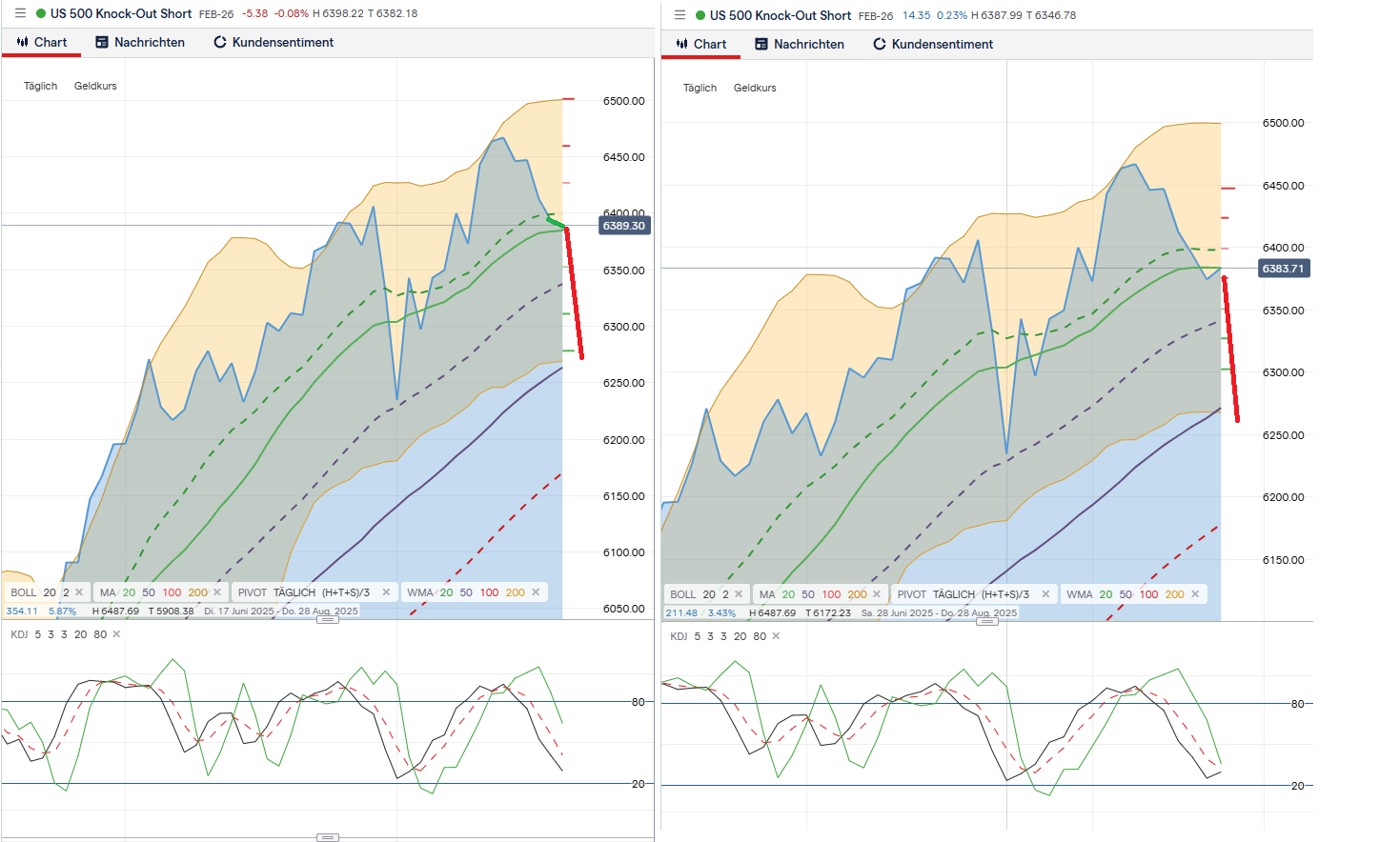The width and height of the screenshot is (1400, 842).
Task: Remove the MA indicator from the right chart
Action: coord(877,594)
